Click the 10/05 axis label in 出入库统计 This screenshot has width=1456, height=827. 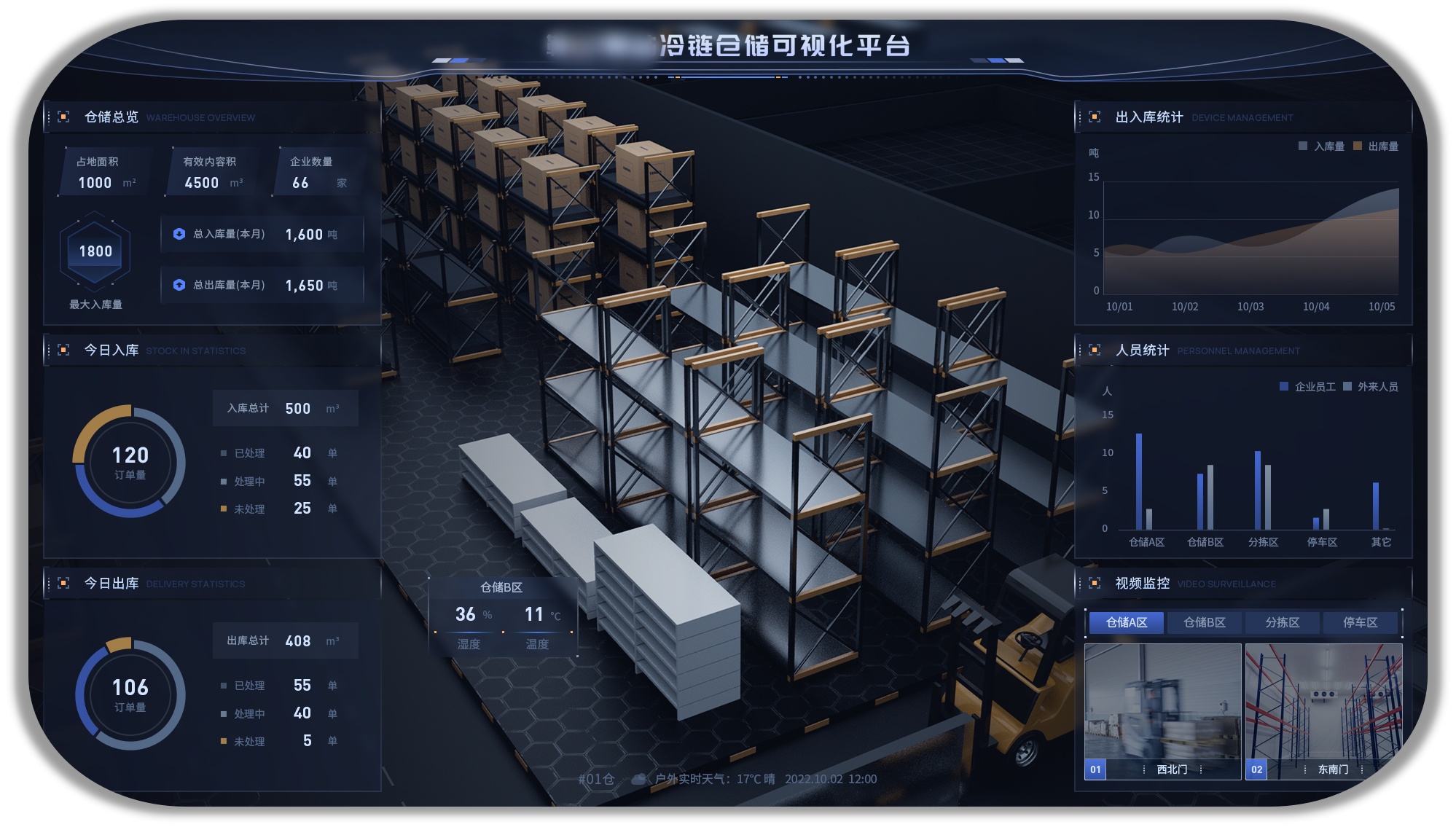point(1382,307)
